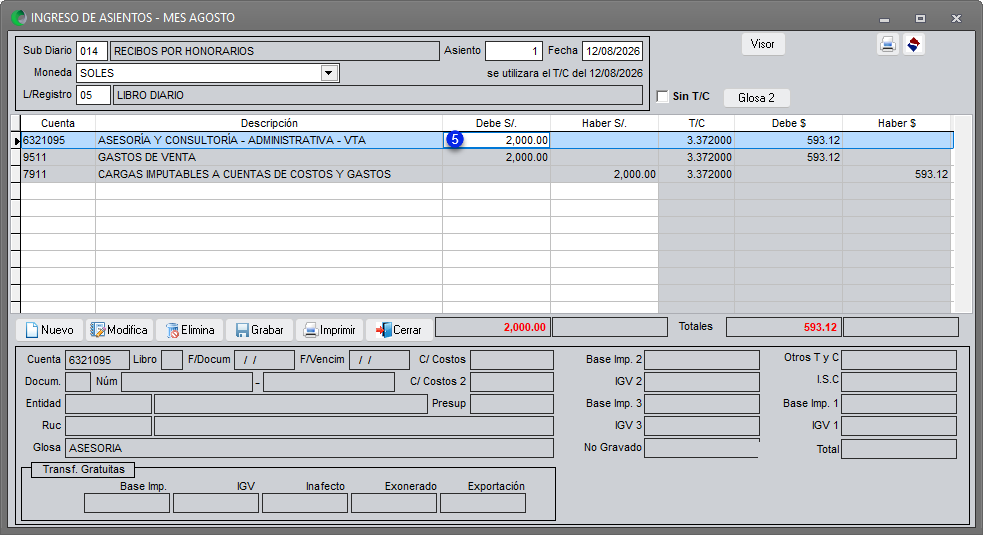The image size is (983, 535).
Task: Click the Entidad code field
Action: [108, 404]
